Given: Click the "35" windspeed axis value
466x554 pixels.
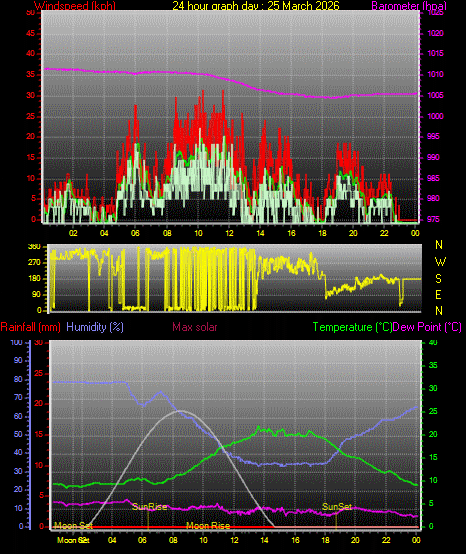Looking at the screenshot, I should (31, 75).
